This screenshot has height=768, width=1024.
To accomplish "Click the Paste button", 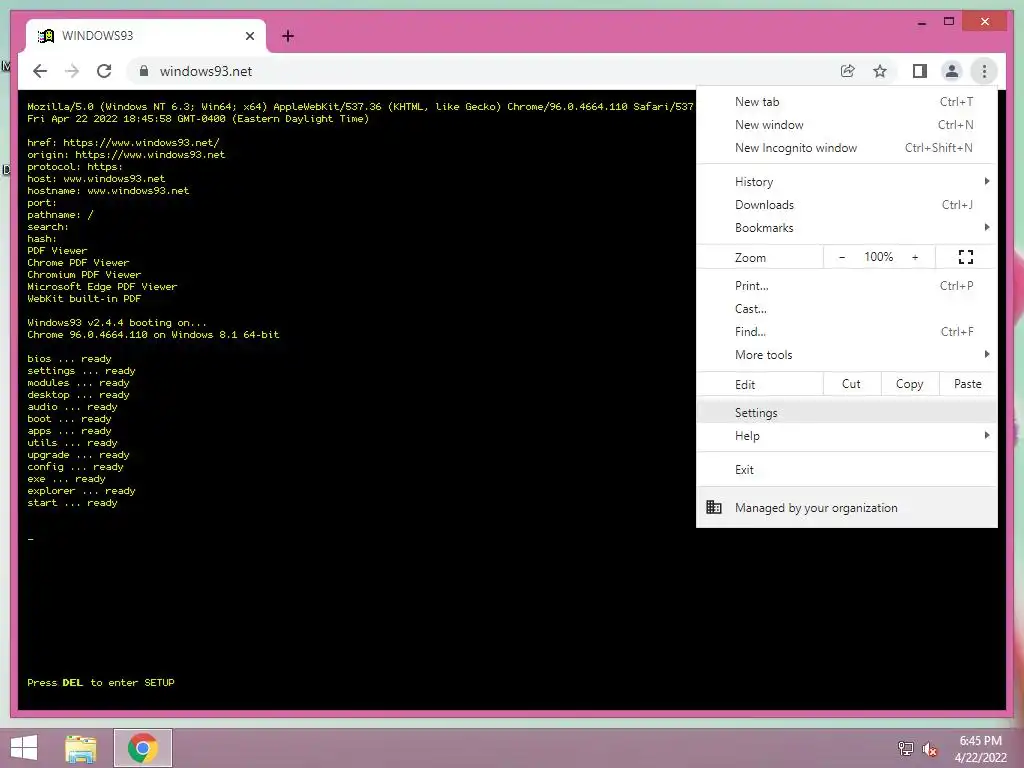I will 968,384.
